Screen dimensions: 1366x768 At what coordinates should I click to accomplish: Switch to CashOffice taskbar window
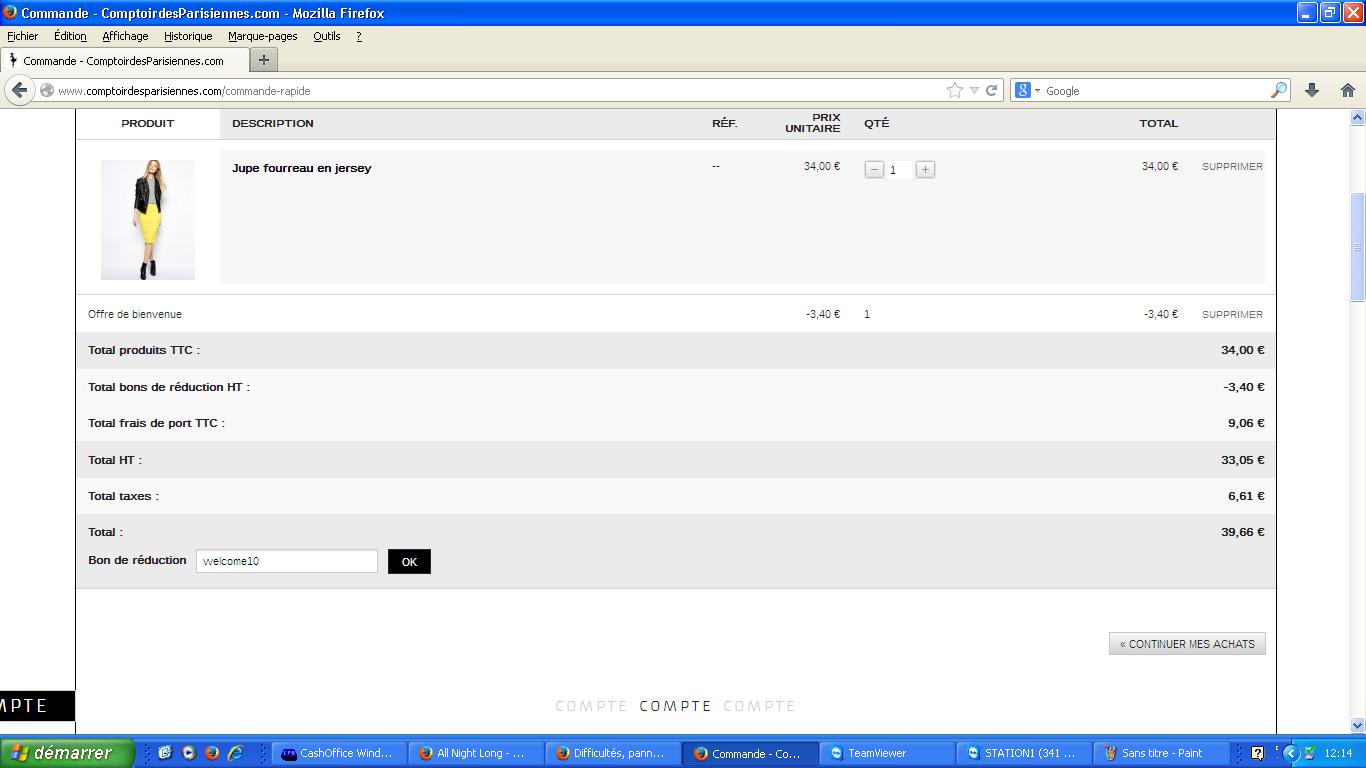(x=340, y=753)
